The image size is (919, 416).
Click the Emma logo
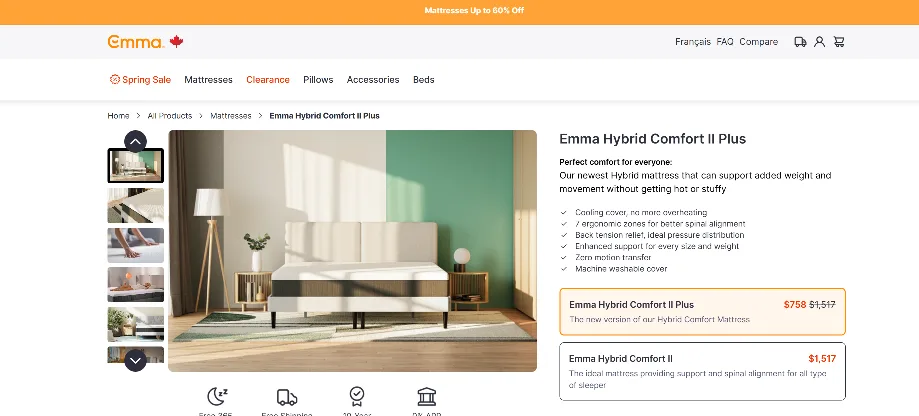click(135, 42)
